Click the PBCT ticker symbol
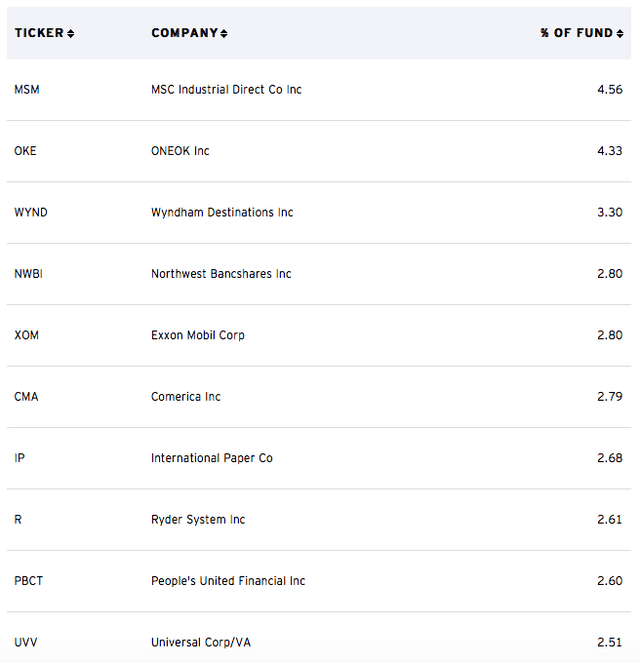 coord(29,581)
